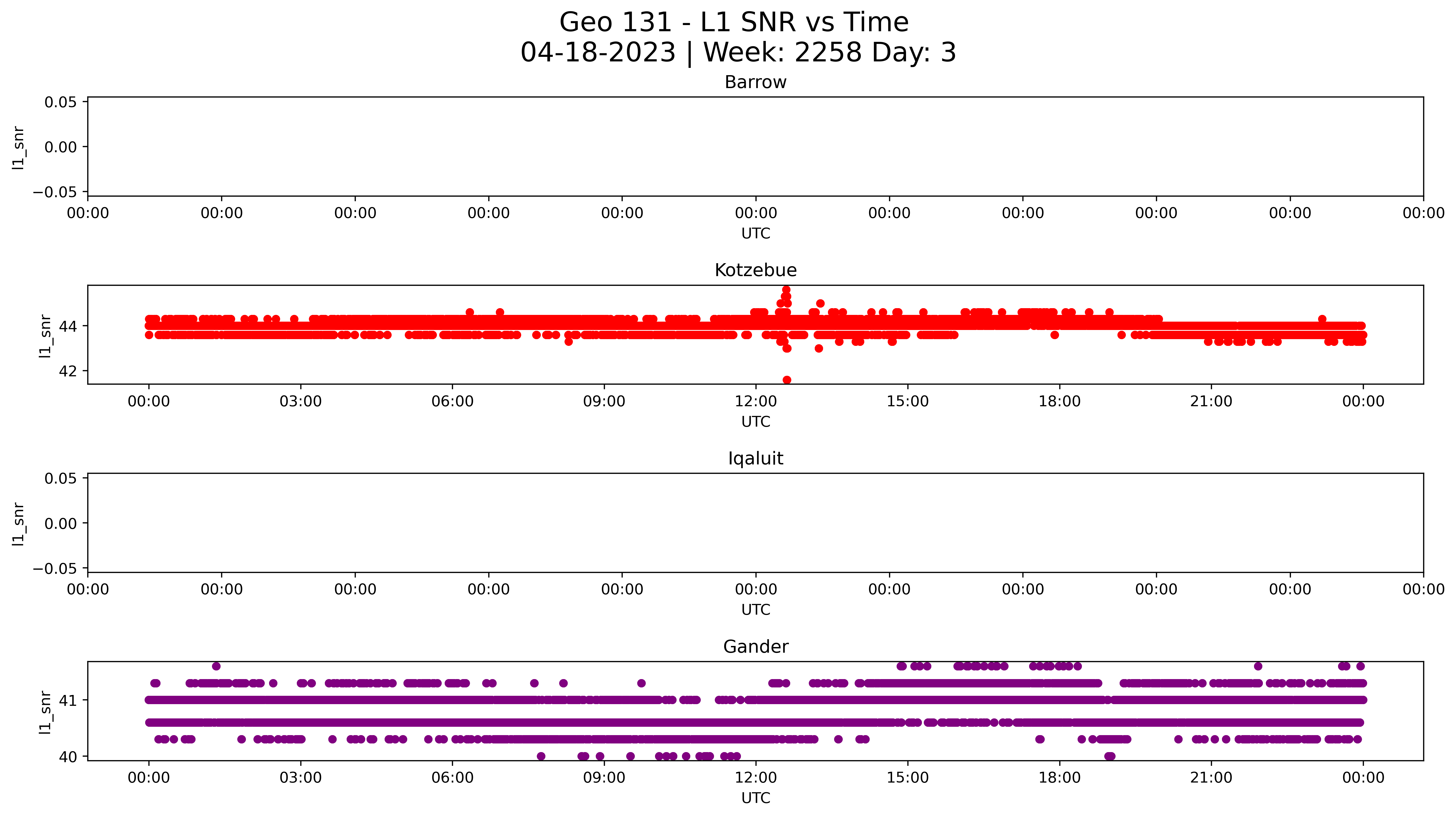
Task: Click the 09:00 tick under the Kotzebue plot
Action: click(x=604, y=401)
